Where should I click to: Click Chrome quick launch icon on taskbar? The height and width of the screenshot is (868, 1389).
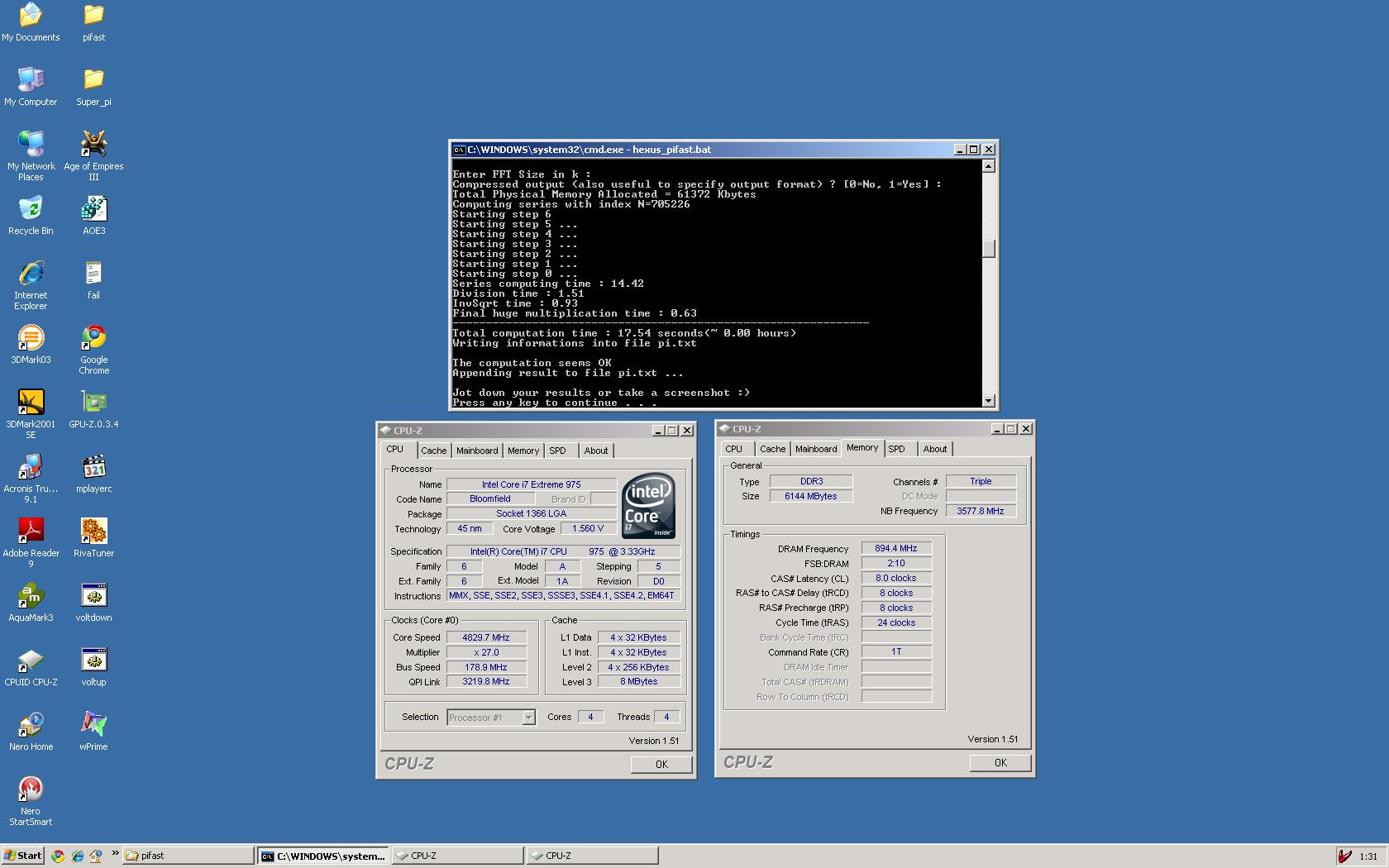click(58, 856)
